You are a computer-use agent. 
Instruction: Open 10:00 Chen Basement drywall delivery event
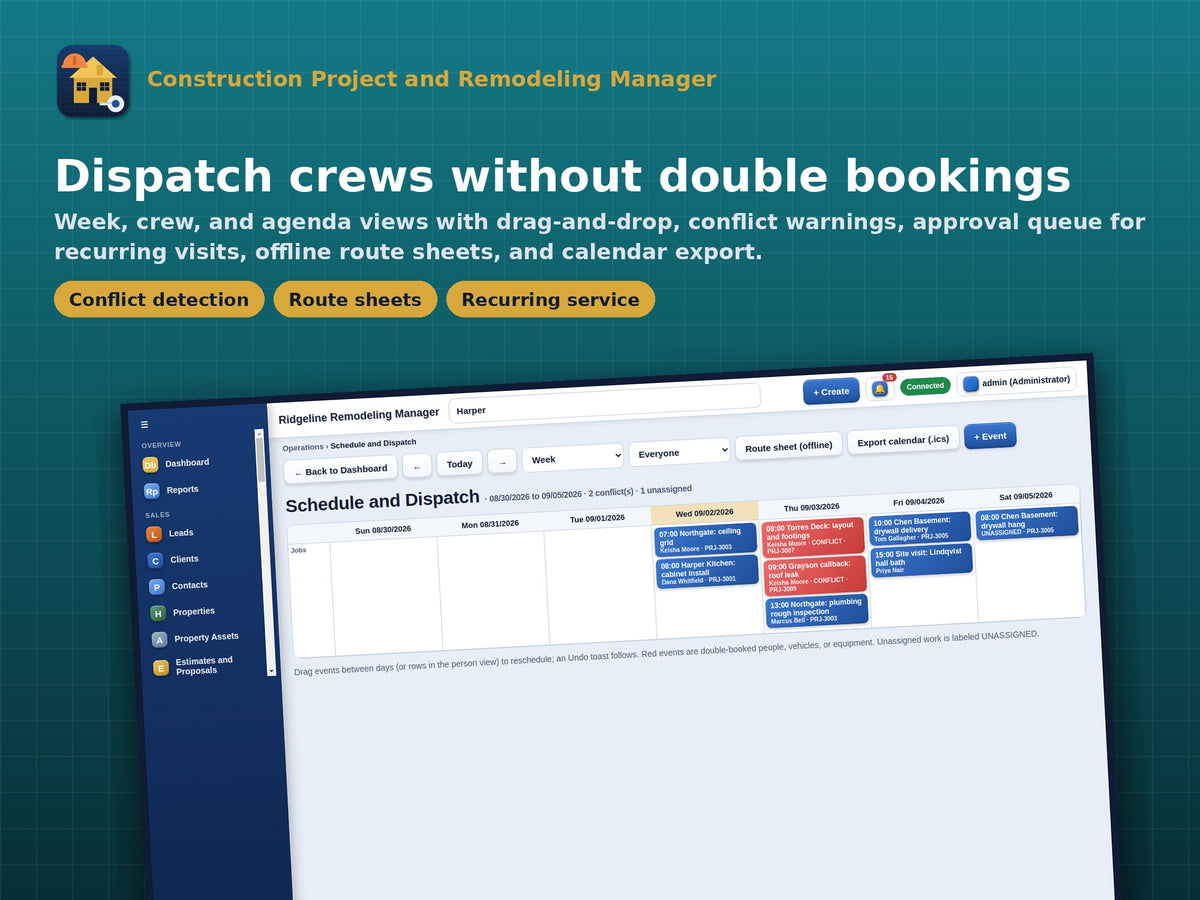(920, 528)
